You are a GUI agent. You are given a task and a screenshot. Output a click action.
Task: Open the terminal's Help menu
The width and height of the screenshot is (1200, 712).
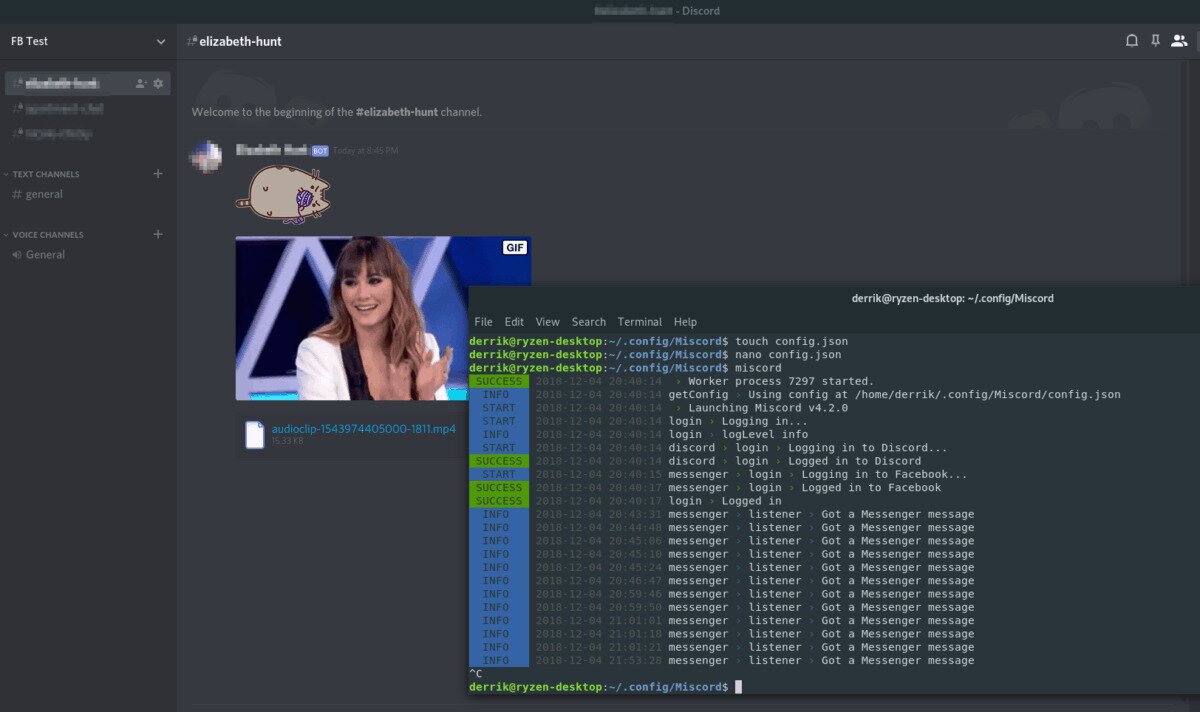[x=685, y=322]
